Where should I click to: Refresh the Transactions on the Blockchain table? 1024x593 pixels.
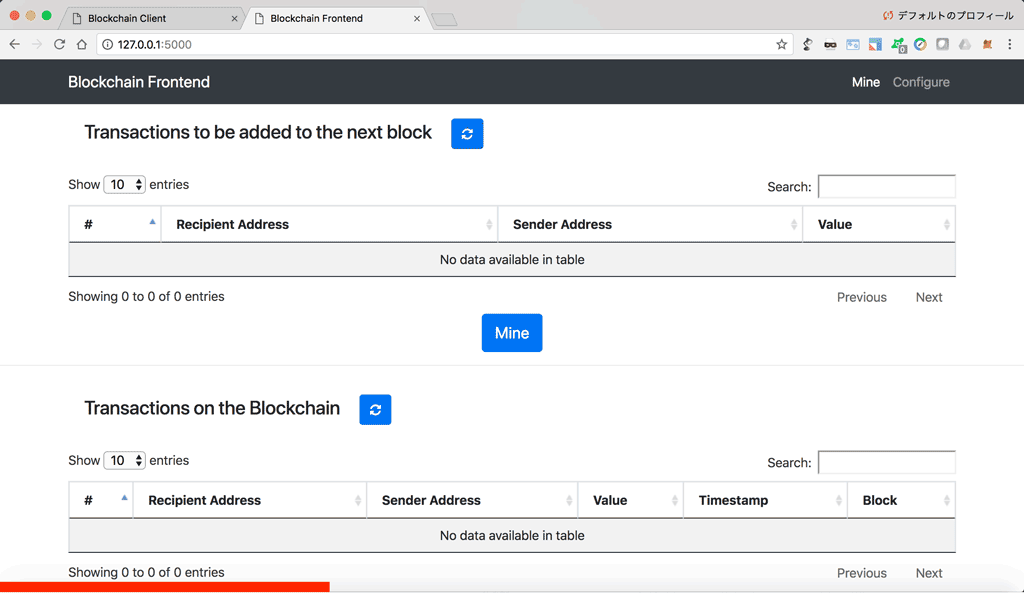pyautogui.click(x=375, y=410)
